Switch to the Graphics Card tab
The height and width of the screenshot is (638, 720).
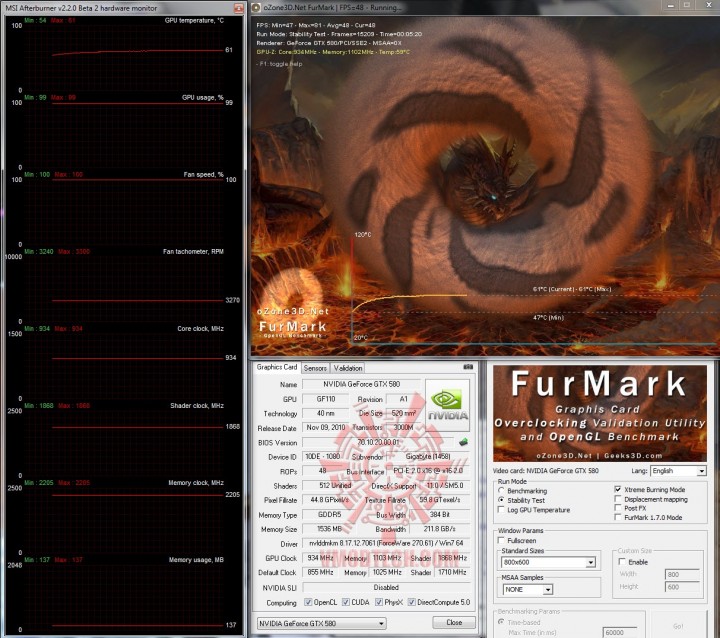tap(277, 367)
